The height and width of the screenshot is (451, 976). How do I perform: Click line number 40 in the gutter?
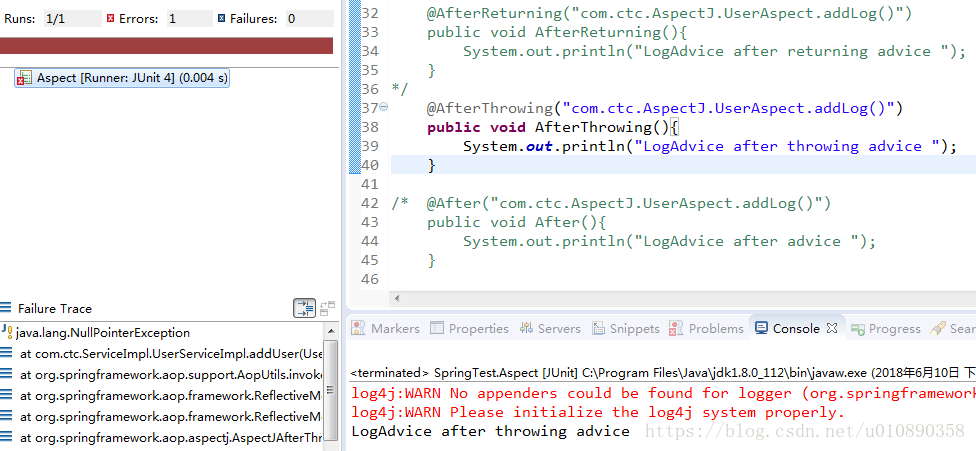tap(370, 165)
